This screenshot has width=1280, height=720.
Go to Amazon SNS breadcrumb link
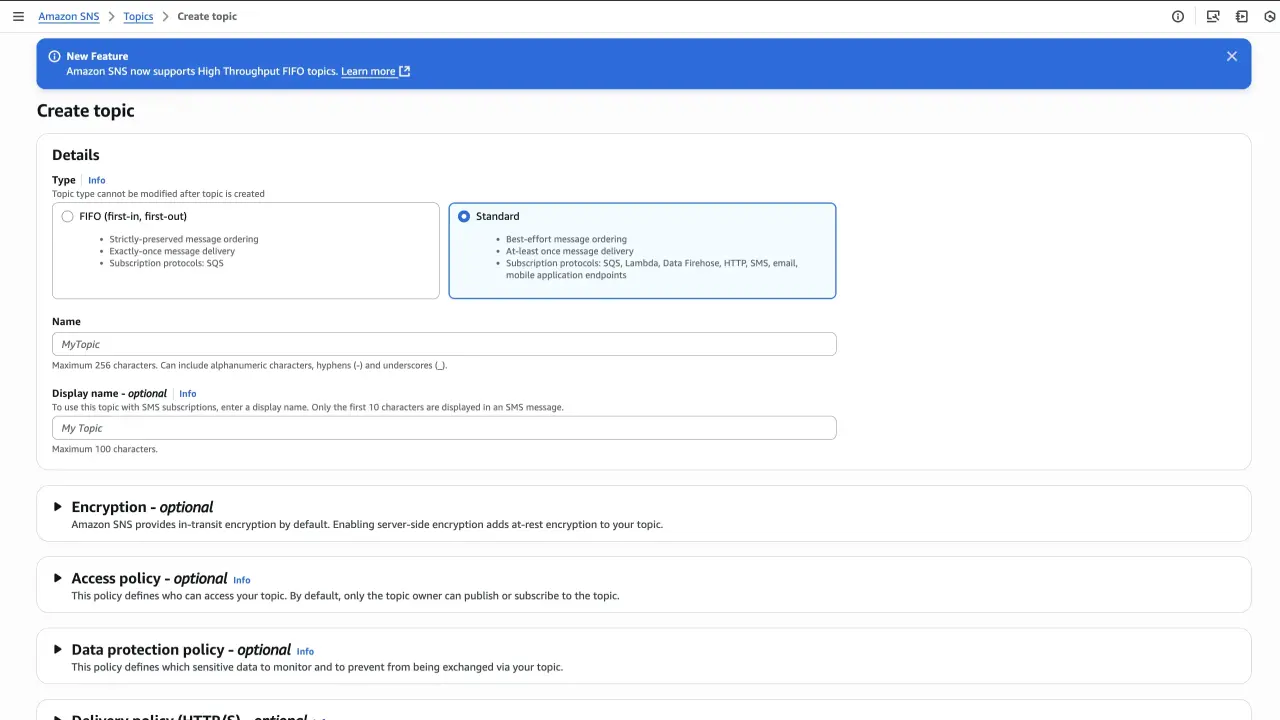69,16
